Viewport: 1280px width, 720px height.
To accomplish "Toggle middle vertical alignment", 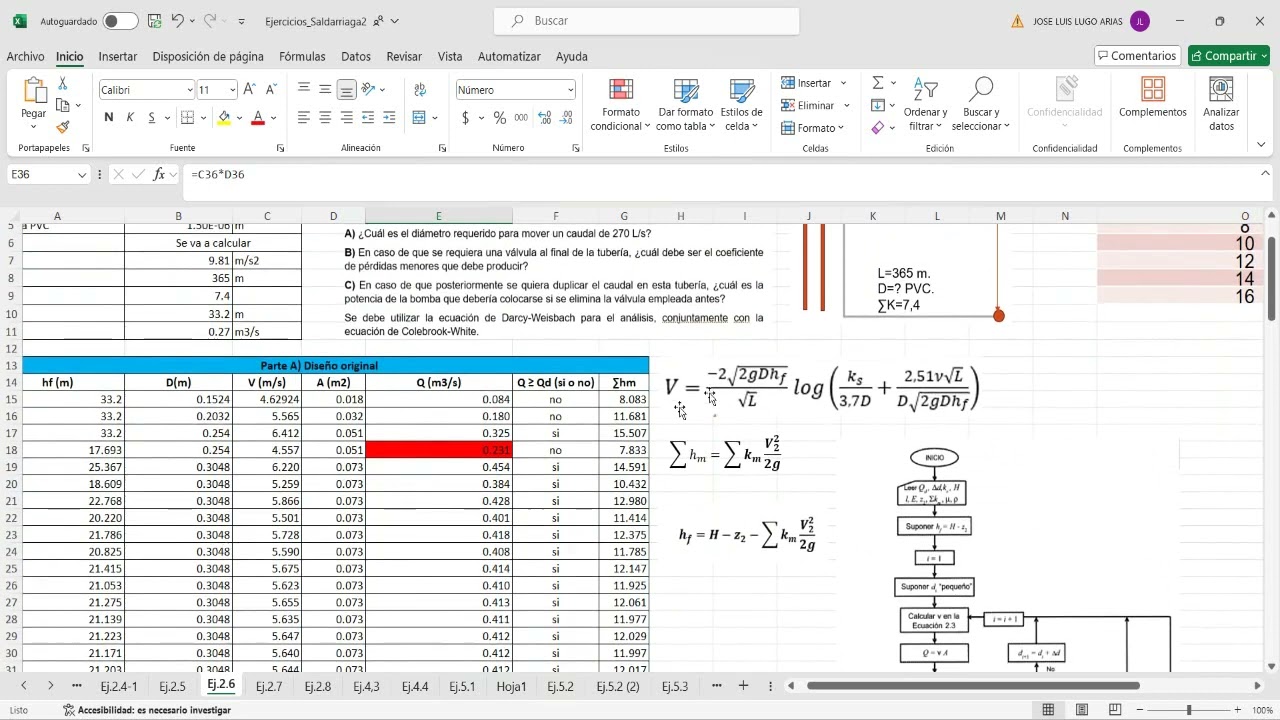I will point(325,90).
